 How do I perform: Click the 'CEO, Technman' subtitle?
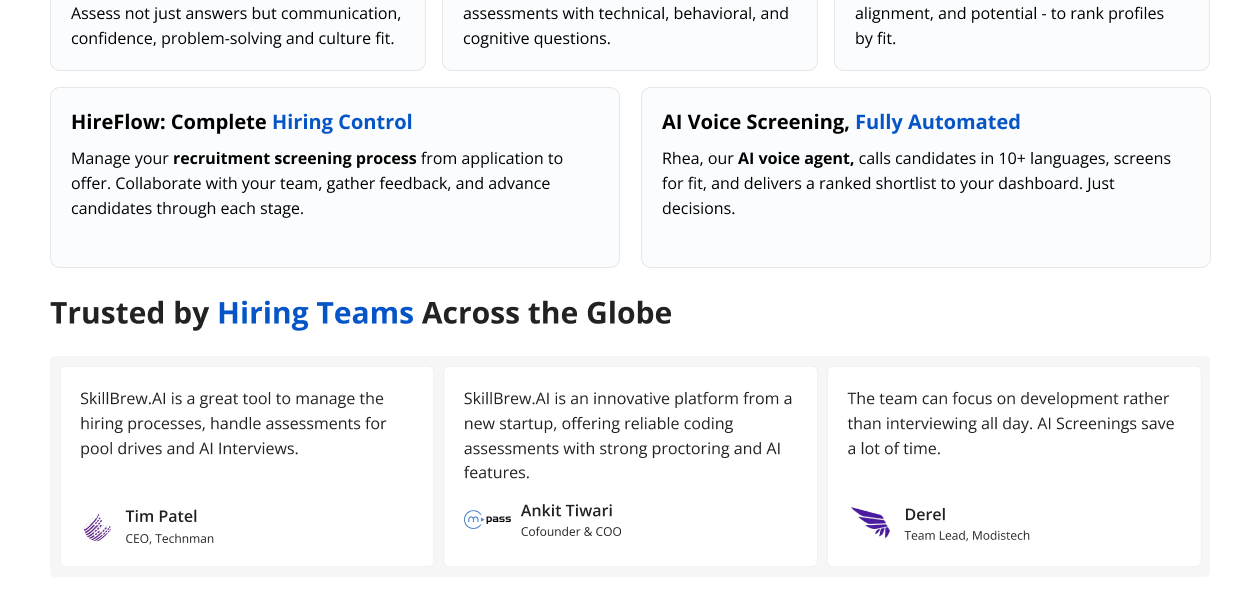tap(170, 538)
